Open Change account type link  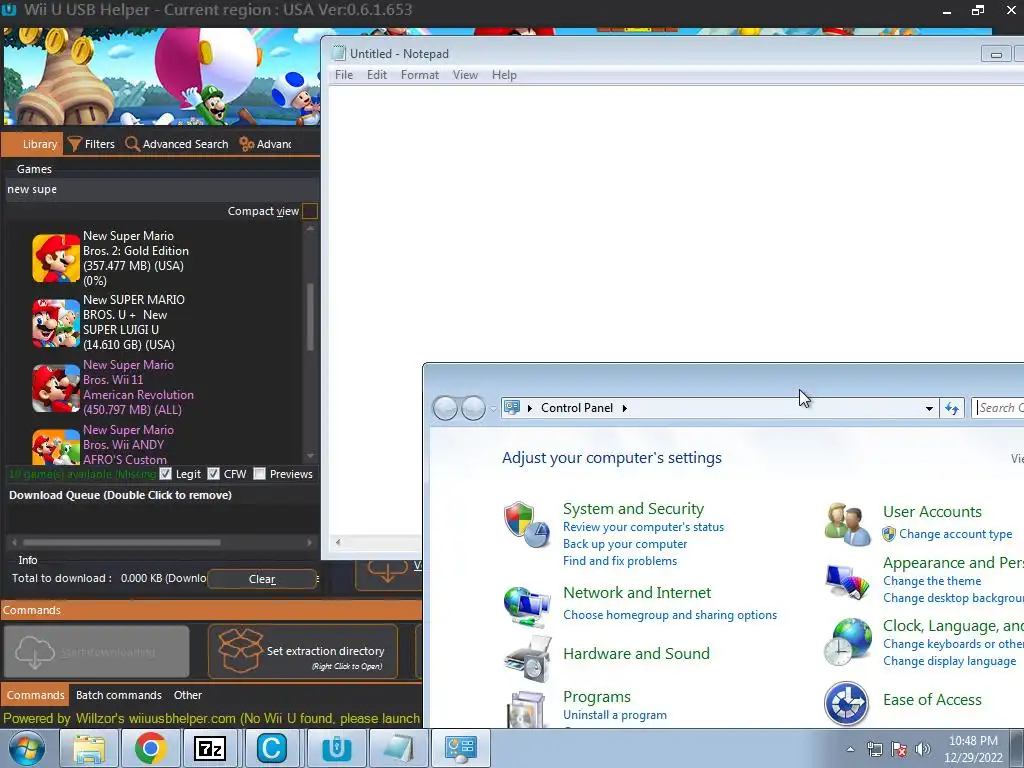point(955,534)
